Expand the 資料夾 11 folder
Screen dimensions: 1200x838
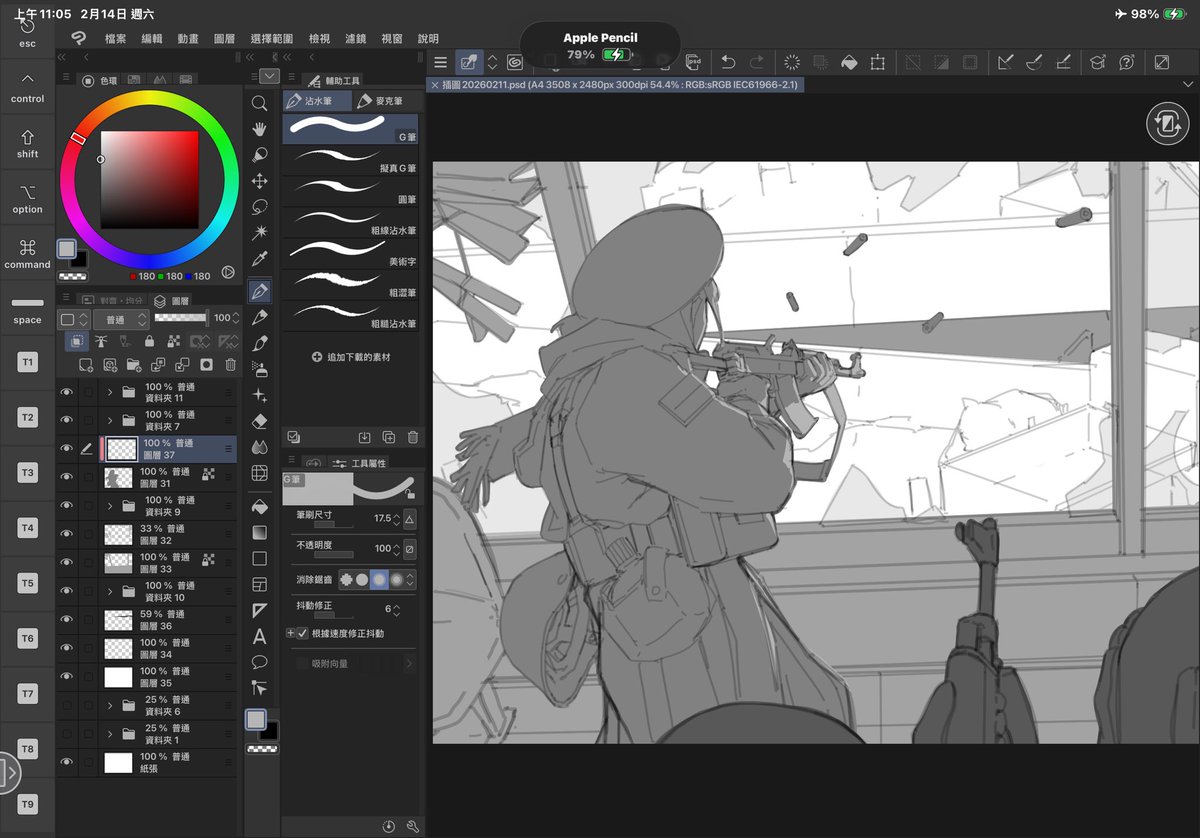point(110,393)
